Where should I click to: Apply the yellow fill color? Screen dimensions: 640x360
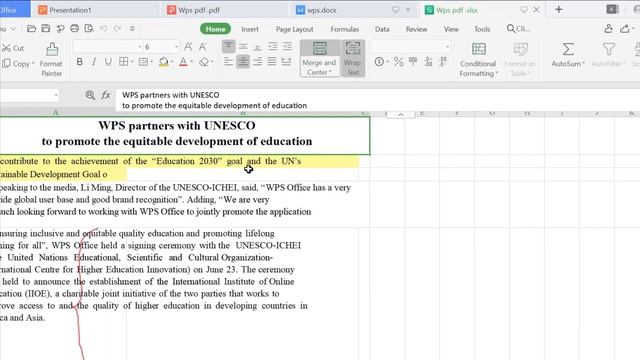coord(164,62)
